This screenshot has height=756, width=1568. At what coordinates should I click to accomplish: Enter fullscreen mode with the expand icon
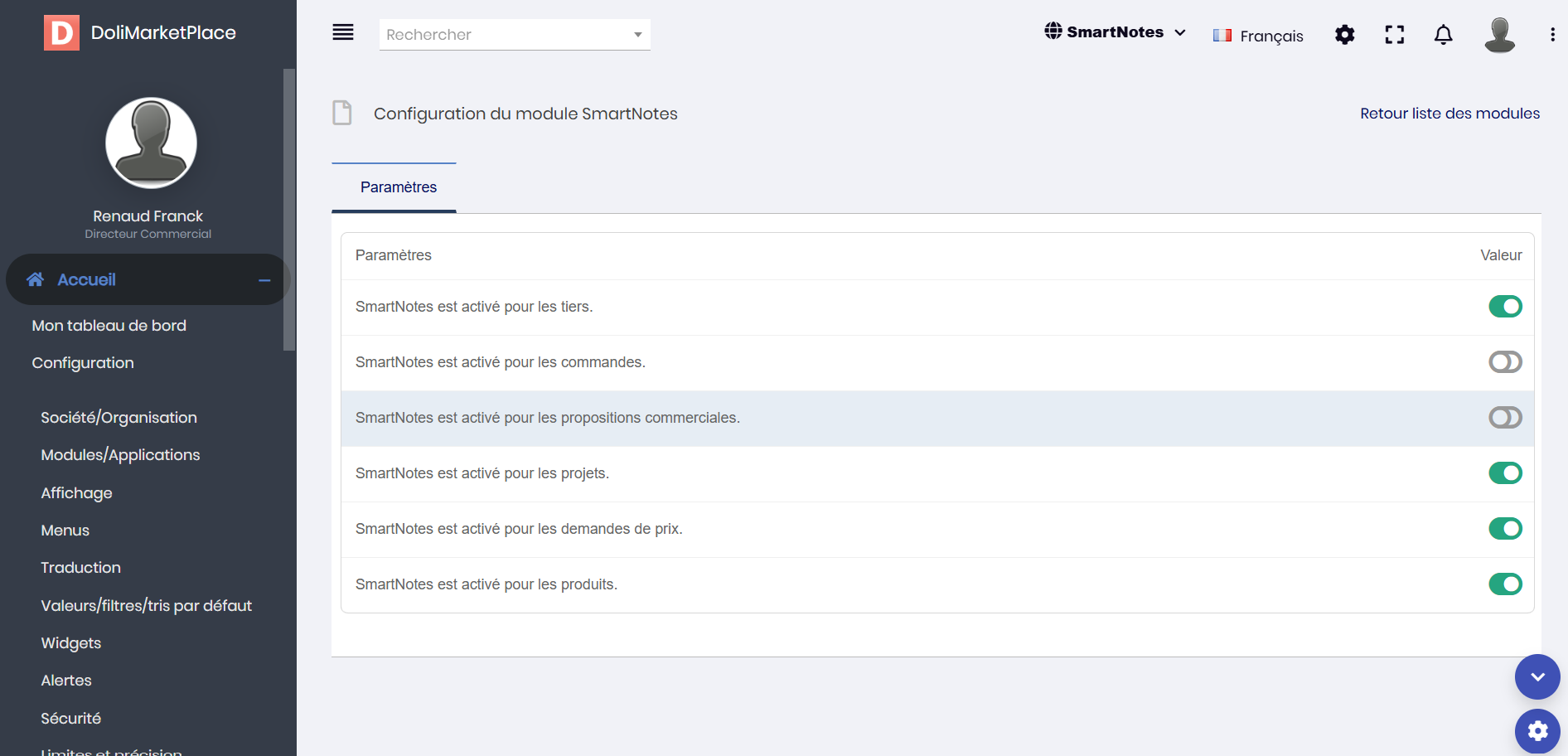(x=1395, y=35)
